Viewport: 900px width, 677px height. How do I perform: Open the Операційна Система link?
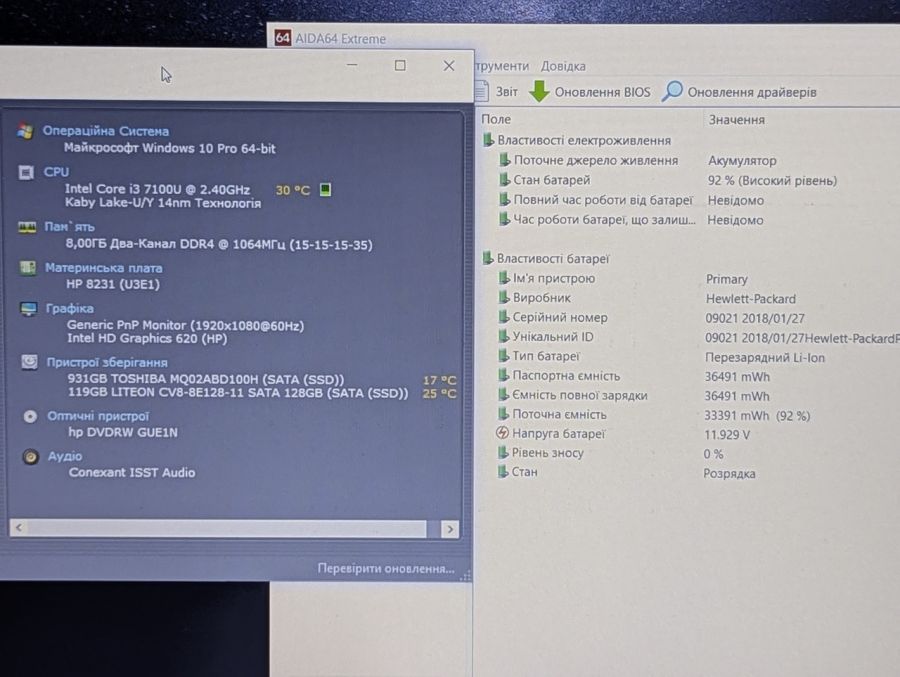tap(106, 131)
